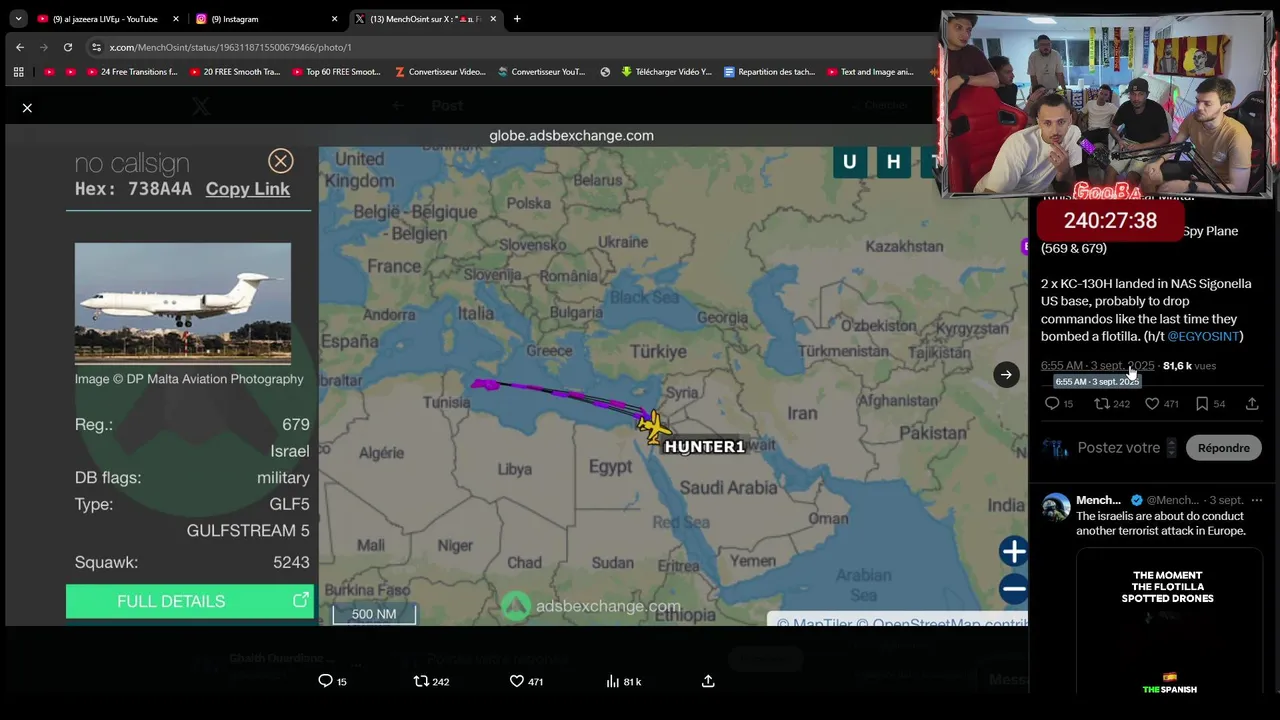Open 'Télécharger Vidéo Y...' bookmark
Screen dimensions: 1280x720
click(667, 72)
